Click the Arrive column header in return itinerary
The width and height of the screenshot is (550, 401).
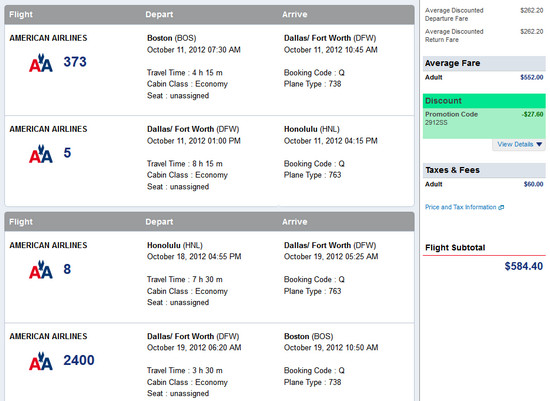click(x=295, y=222)
